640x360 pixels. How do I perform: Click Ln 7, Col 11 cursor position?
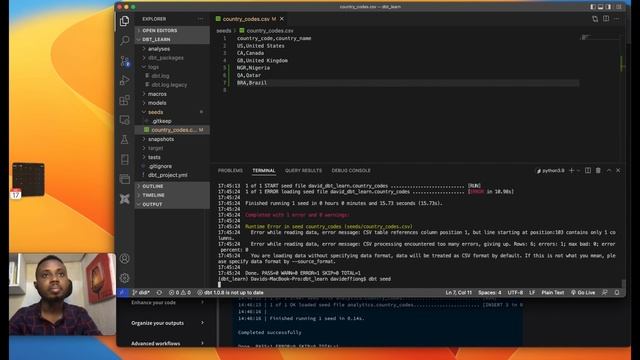point(458,293)
